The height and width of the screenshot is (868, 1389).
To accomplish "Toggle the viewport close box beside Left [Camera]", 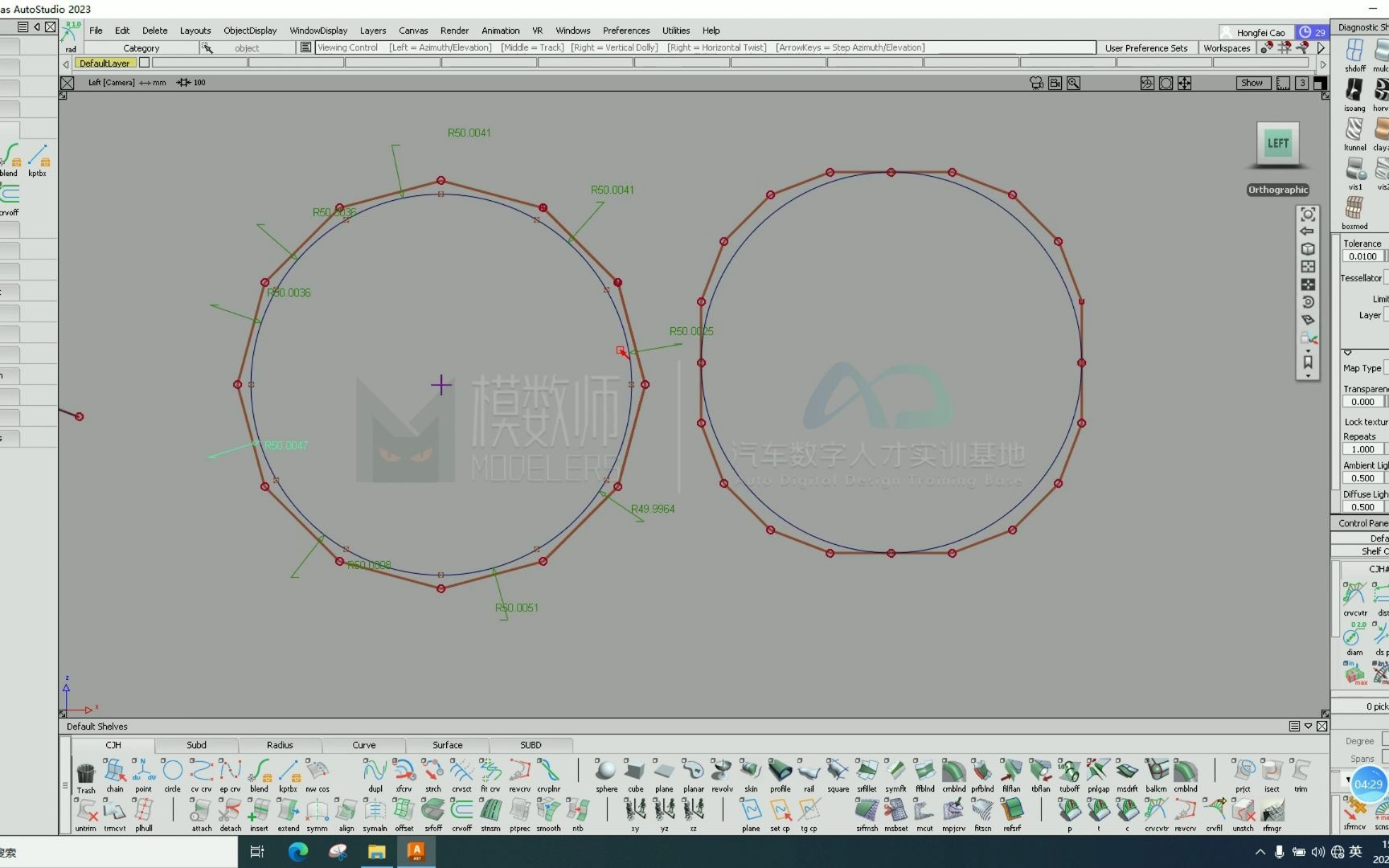I will point(68,83).
